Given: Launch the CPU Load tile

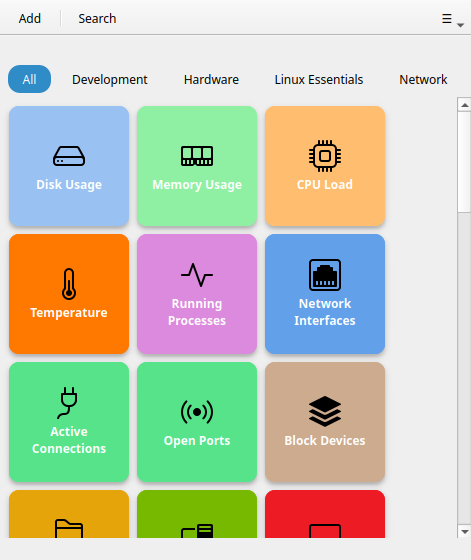Looking at the screenshot, I should pos(325,166).
